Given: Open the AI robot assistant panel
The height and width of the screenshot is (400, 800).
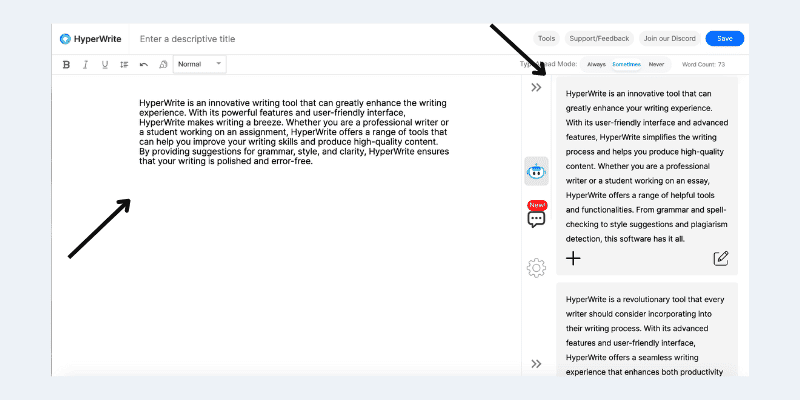Looking at the screenshot, I should [x=536, y=171].
